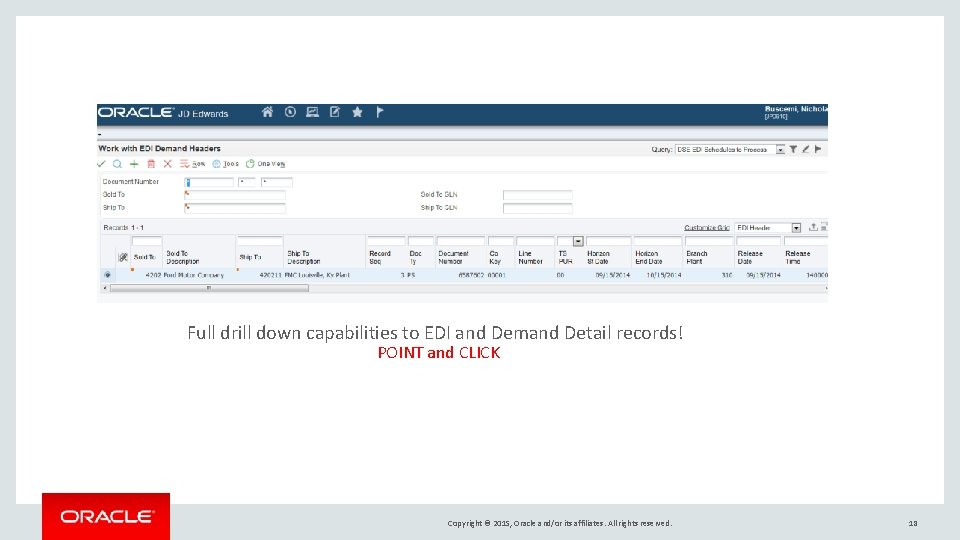Click the first Document Number input field
The width and height of the screenshot is (960, 540).
click(209, 182)
